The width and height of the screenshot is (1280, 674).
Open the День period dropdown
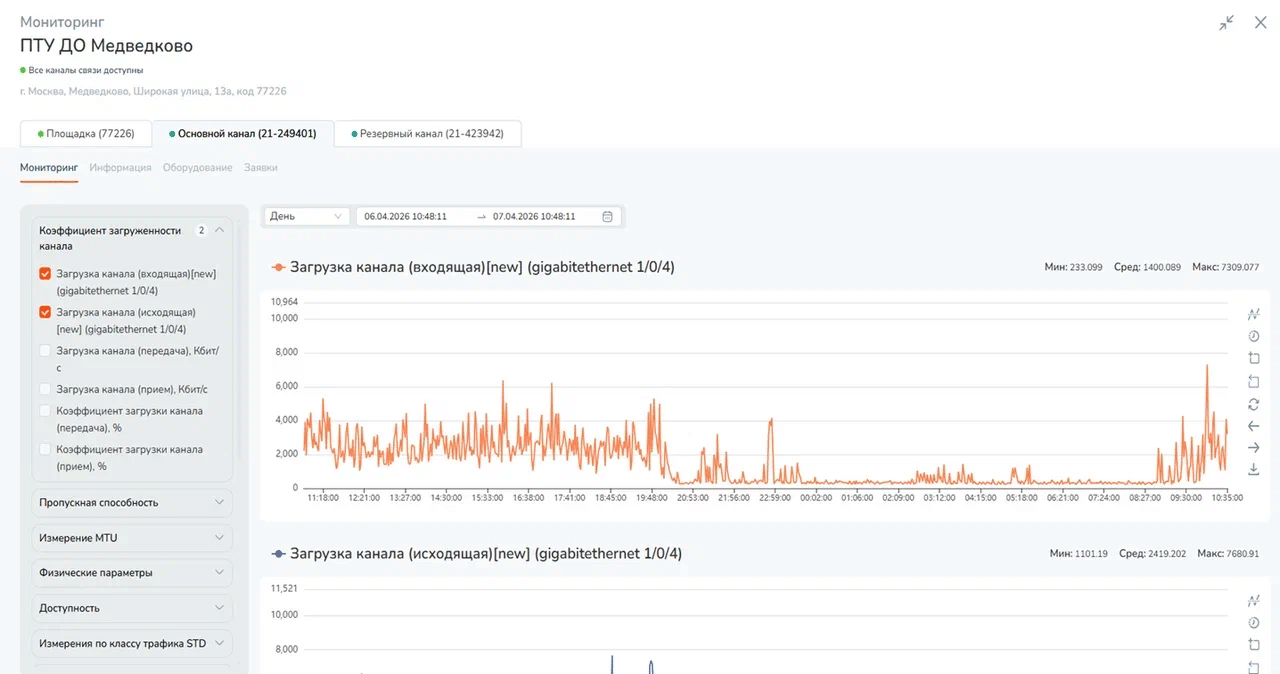(306, 216)
